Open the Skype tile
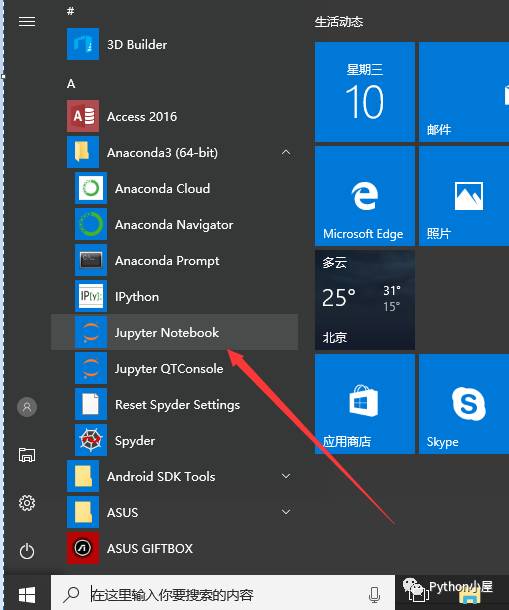This screenshot has height=610, width=509. click(x=464, y=404)
